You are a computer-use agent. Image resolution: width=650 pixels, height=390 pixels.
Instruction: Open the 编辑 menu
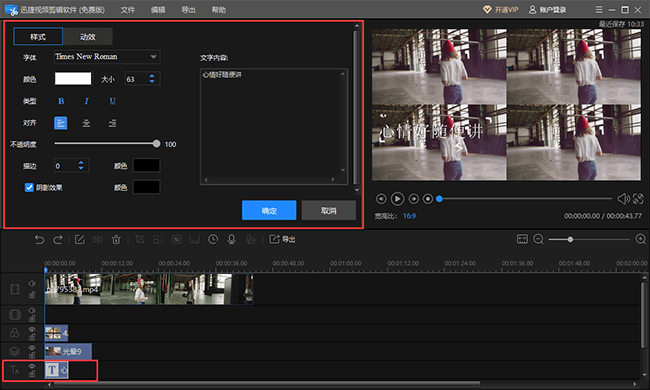point(158,10)
